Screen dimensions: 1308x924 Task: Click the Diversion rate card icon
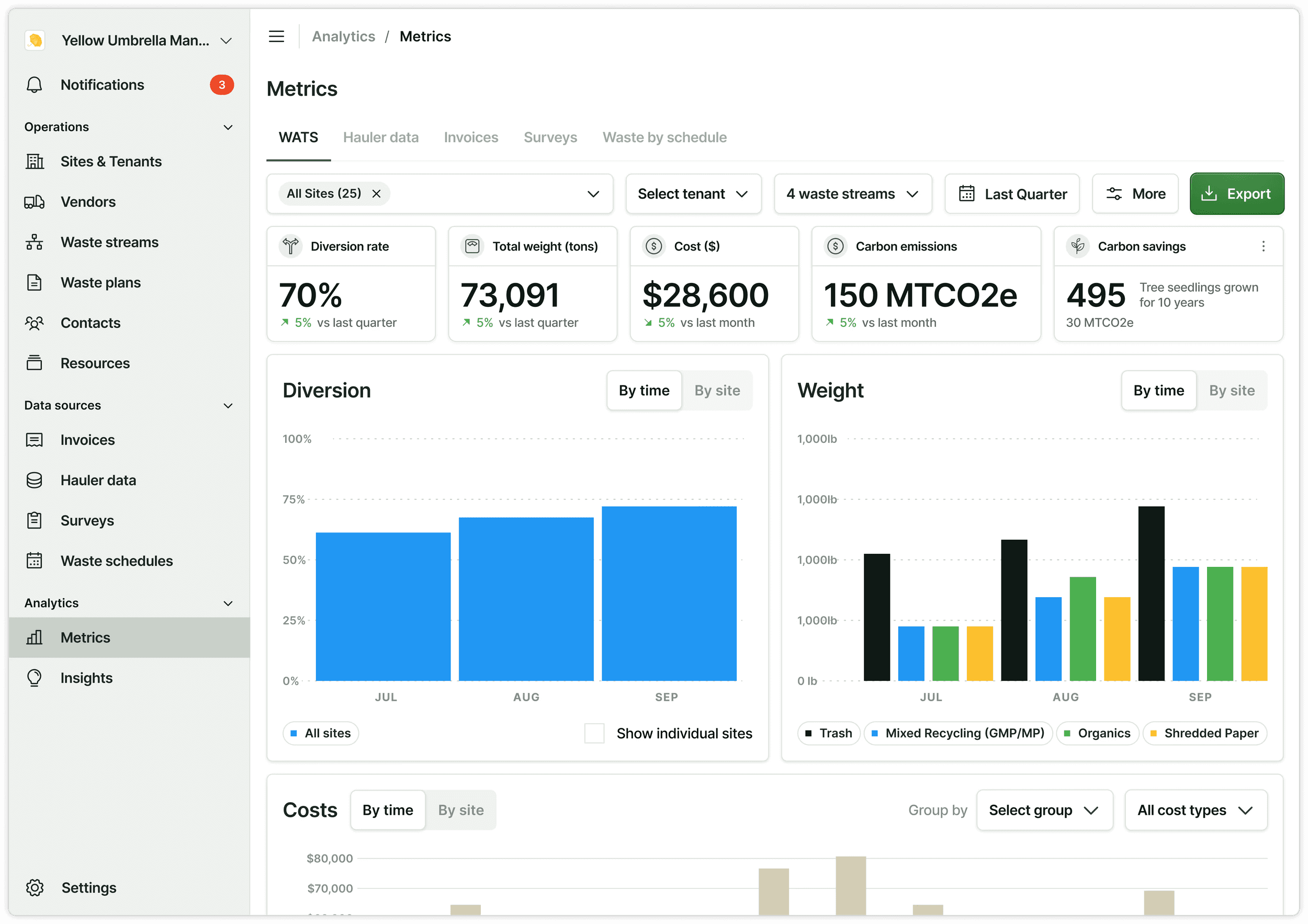290,246
